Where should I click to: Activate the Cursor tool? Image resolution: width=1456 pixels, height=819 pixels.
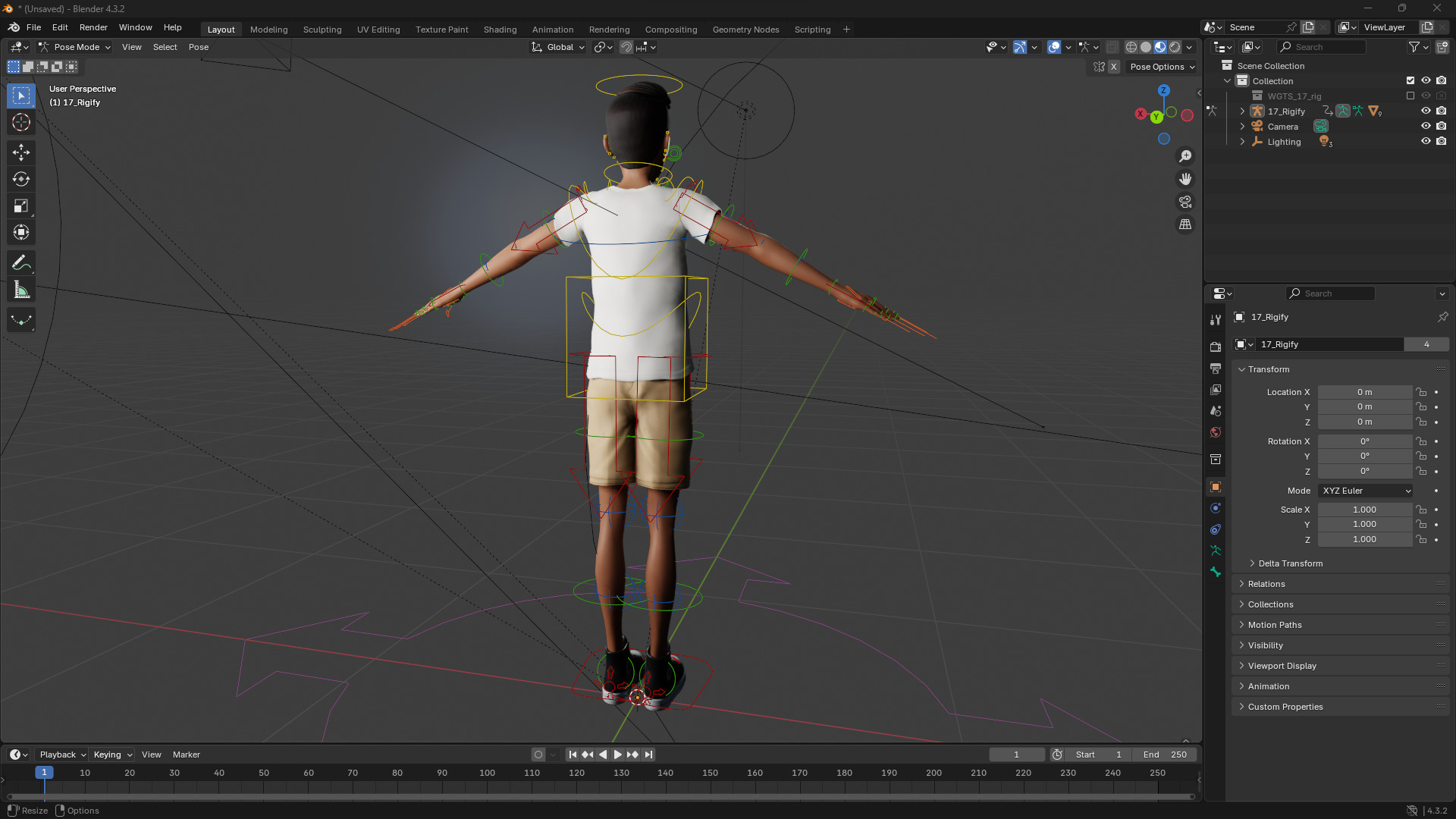(x=21, y=122)
